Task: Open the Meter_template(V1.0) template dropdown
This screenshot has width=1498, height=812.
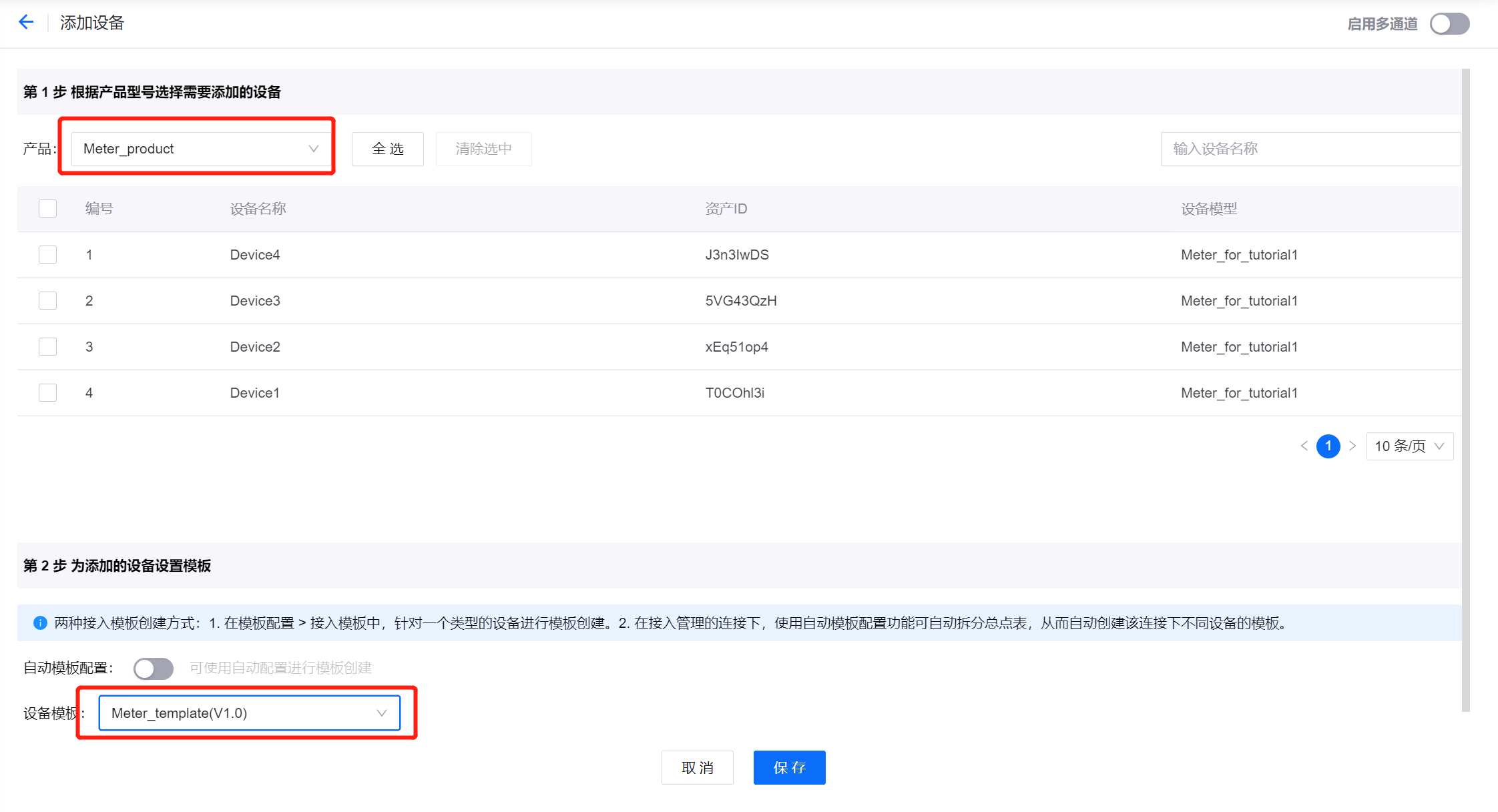Action: [249, 713]
